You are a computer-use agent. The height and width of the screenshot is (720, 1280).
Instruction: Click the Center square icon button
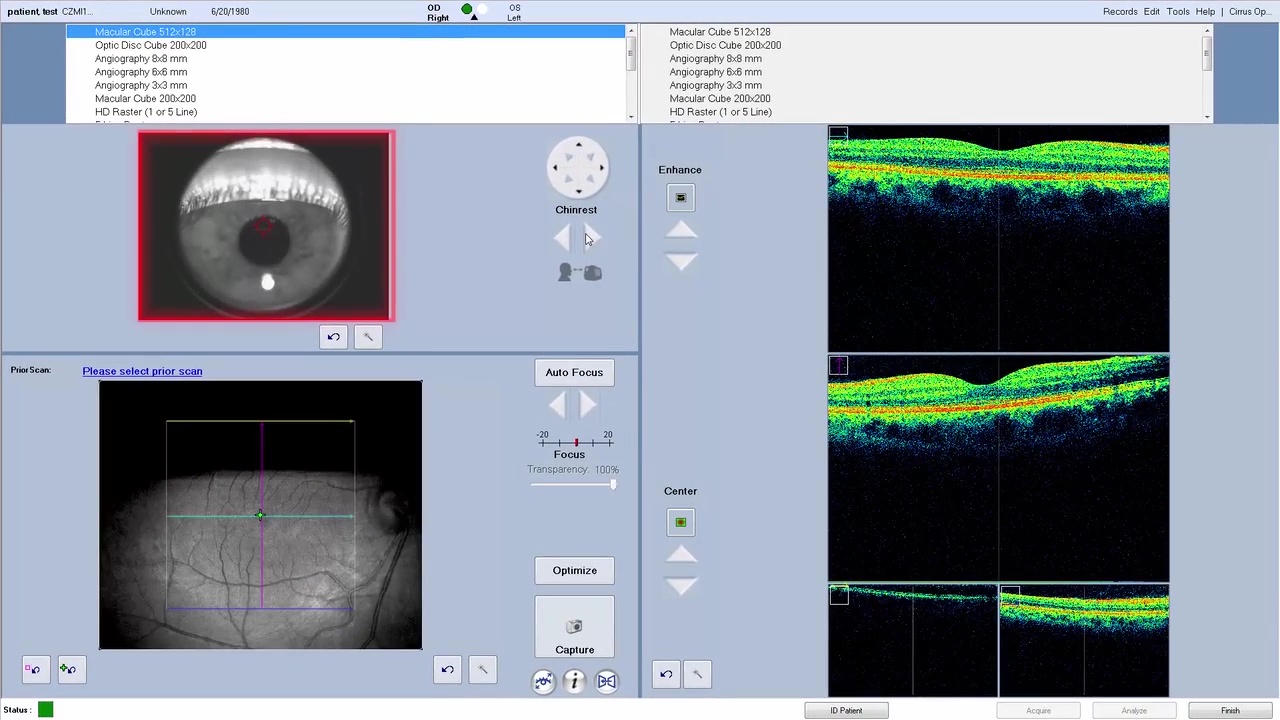[x=680, y=522]
